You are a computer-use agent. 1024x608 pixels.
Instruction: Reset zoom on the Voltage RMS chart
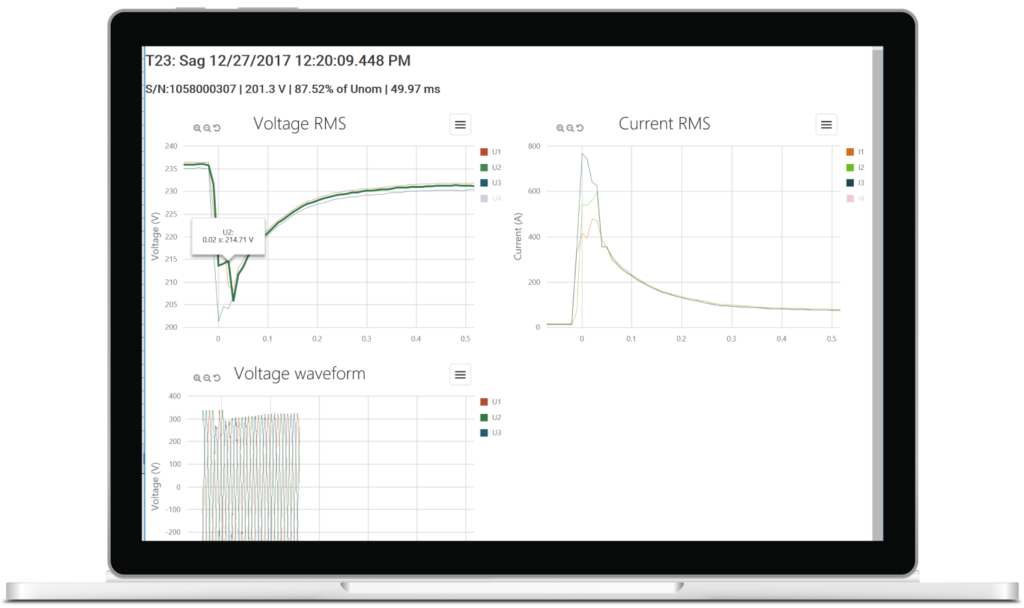(217, 129)
